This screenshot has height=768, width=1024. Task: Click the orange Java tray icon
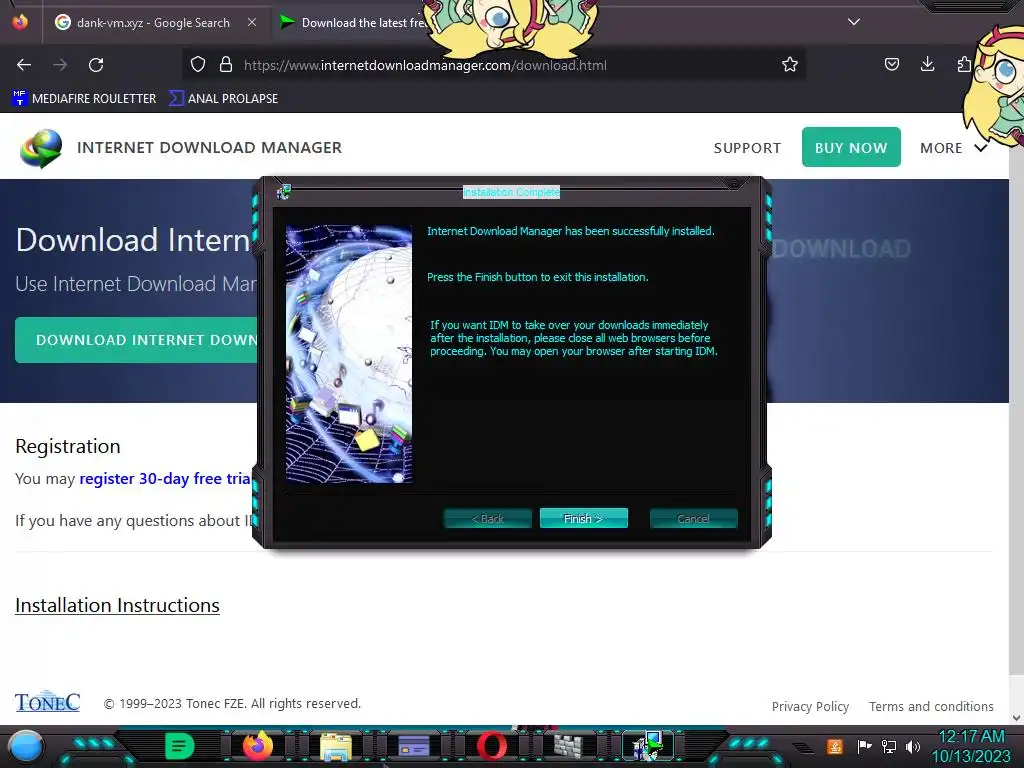(835, 746)
